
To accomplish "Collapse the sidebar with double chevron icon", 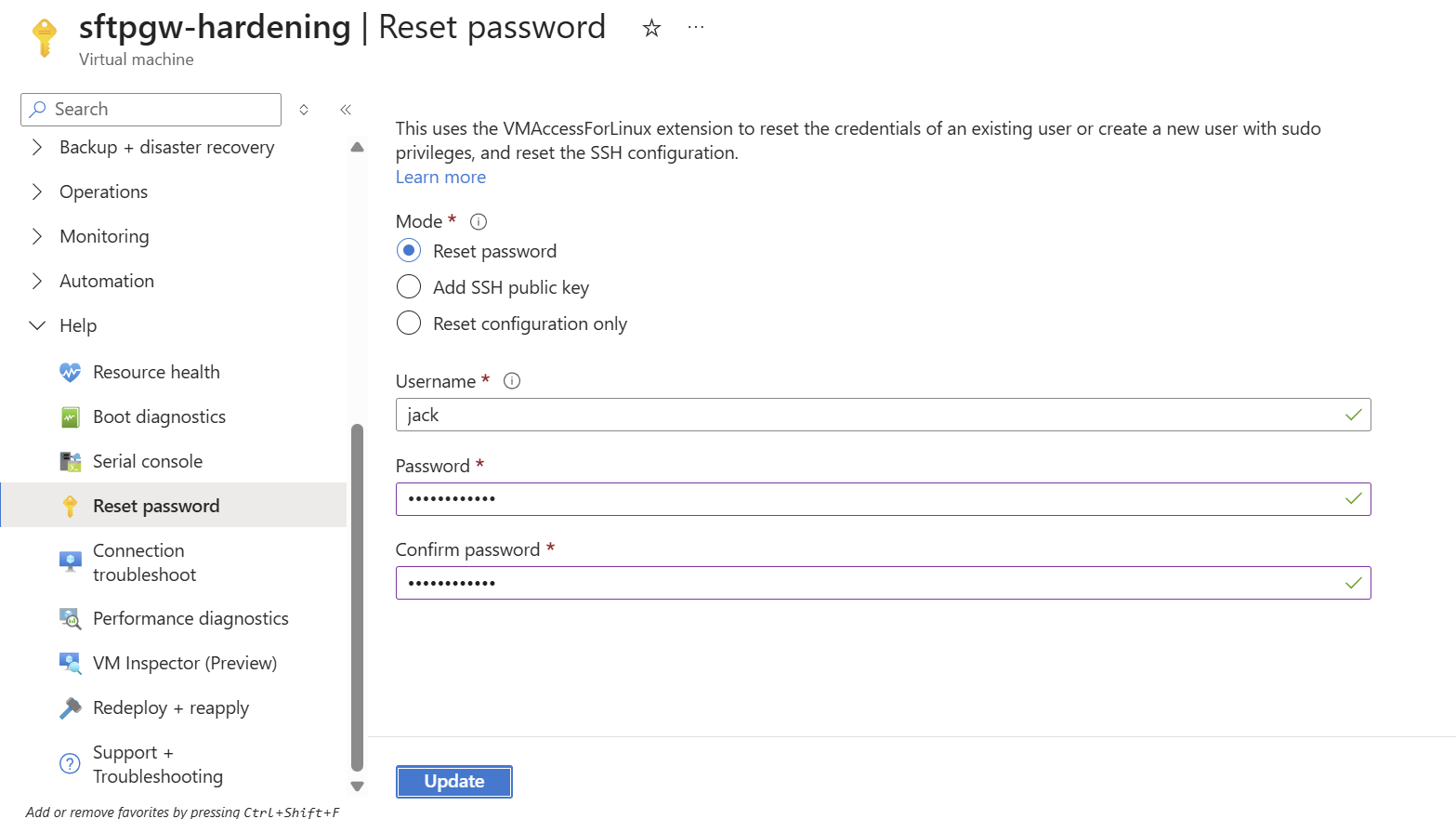I will (346, 110).
